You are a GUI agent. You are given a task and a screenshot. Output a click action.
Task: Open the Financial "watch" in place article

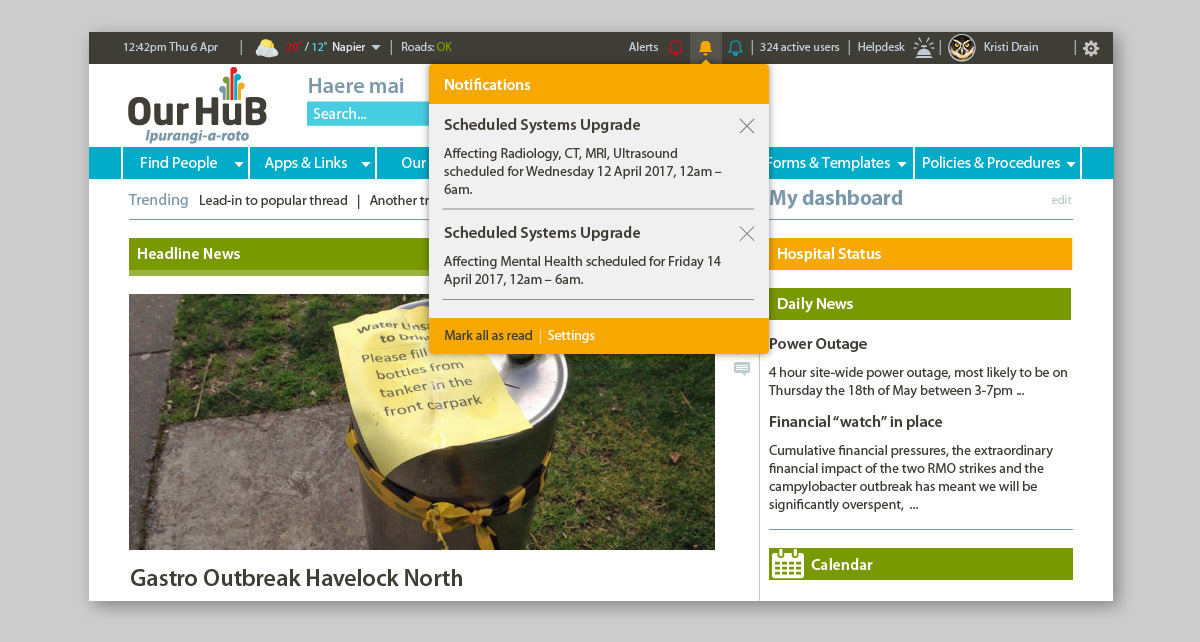point(855,422)
